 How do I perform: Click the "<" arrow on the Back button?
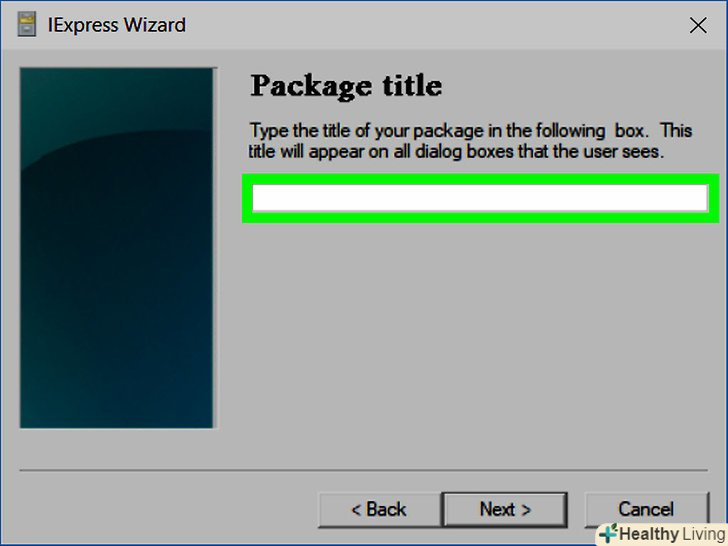click(356, 510)
